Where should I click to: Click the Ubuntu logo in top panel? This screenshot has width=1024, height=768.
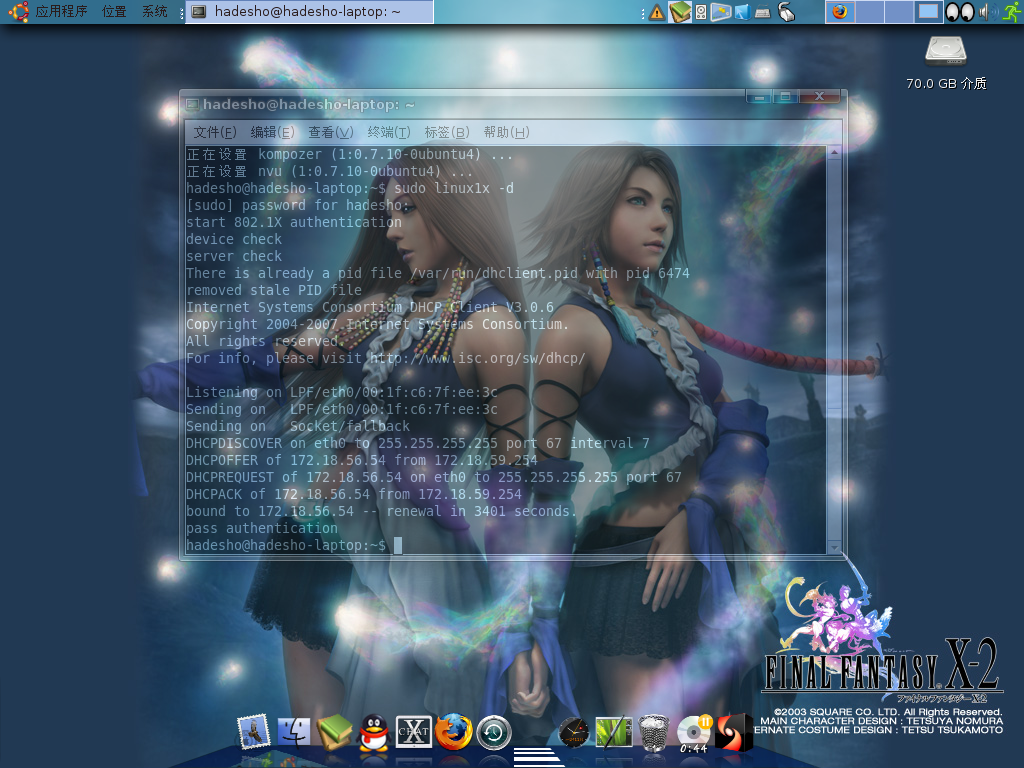[x=18, y=11]
